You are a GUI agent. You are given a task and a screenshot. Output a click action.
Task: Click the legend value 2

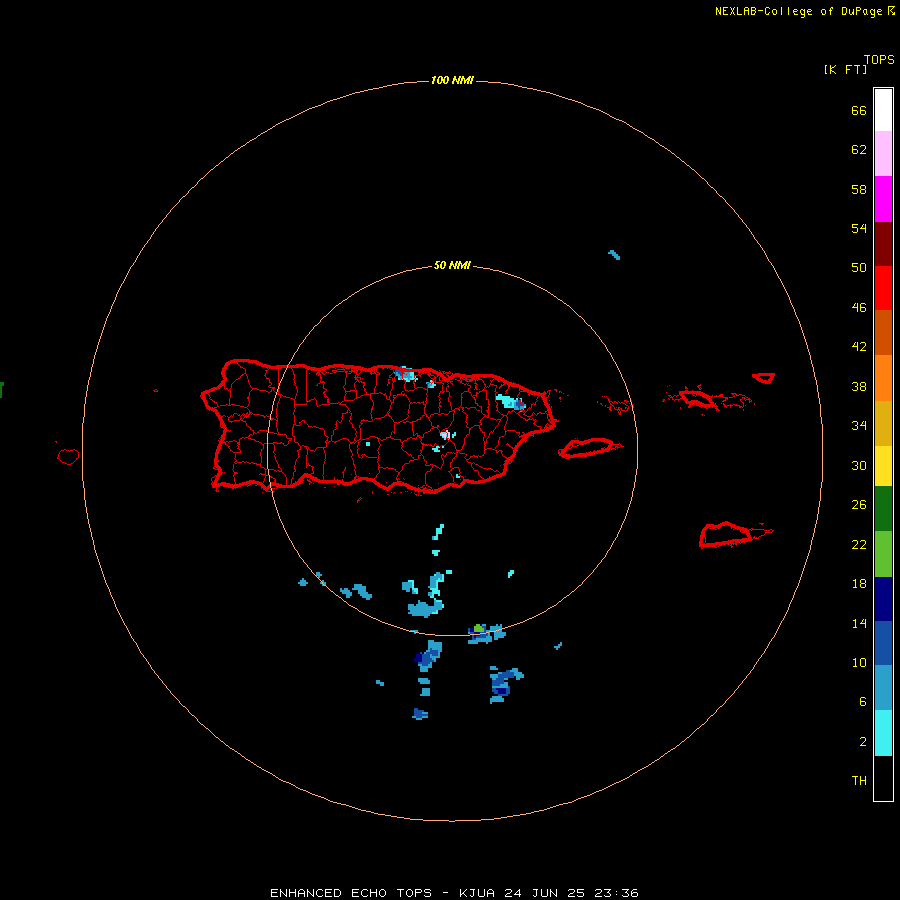point(863,742)
